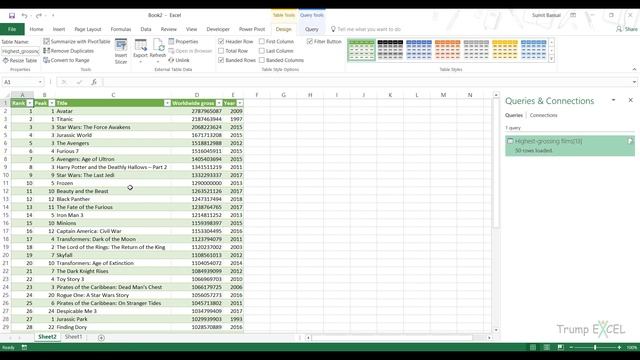Expand the Table Styles gallery
Screen dimensions: 640x360
[x=551, y=60]
